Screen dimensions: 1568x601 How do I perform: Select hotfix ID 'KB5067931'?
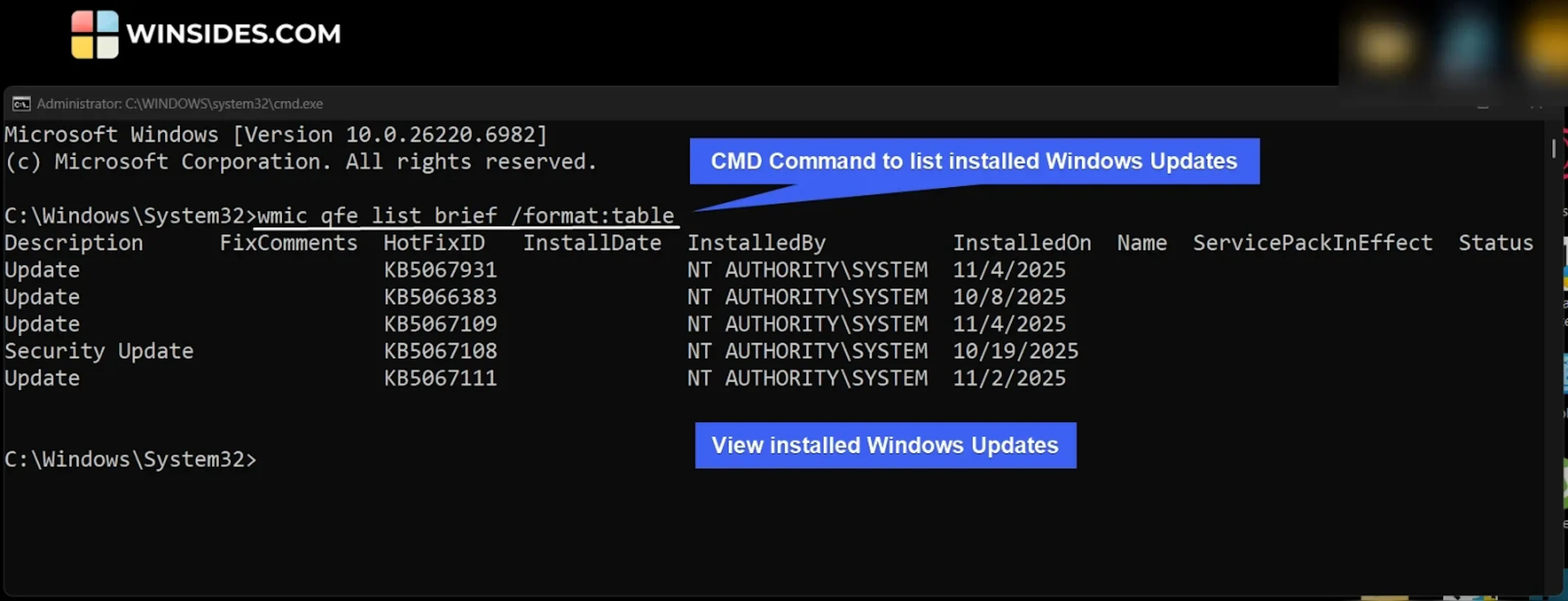pos(440,270)
